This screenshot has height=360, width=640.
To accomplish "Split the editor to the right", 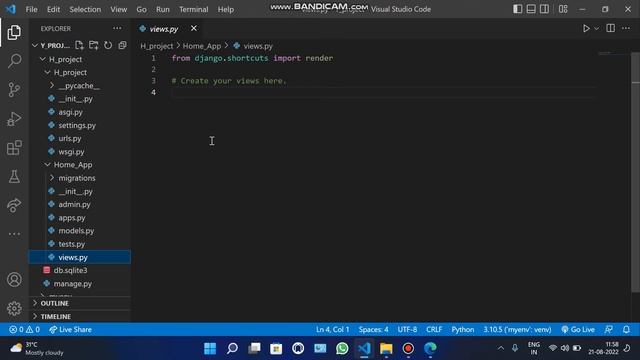I will tap(610, 28).
